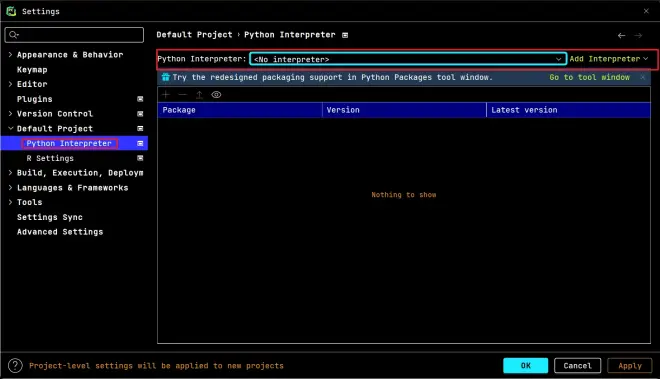The height and width of the screenshot is (379, 660).
Task: Select Plugins in settings tree
Action: (35, 99)
